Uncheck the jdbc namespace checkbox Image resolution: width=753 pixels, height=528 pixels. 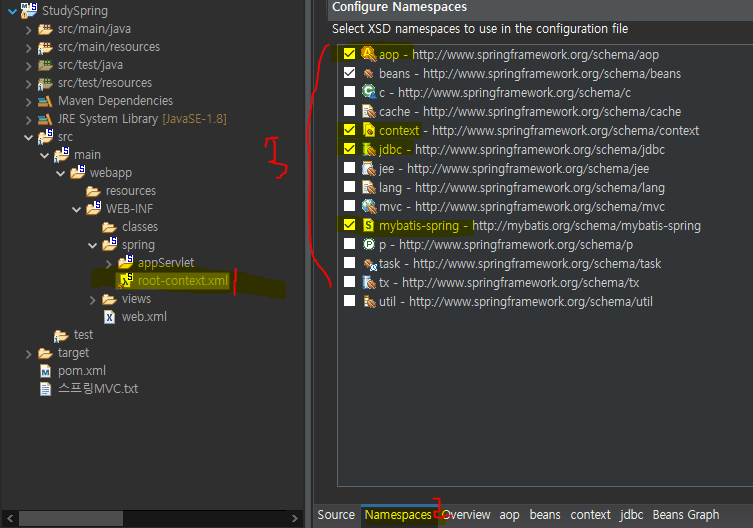pos(349,148)
